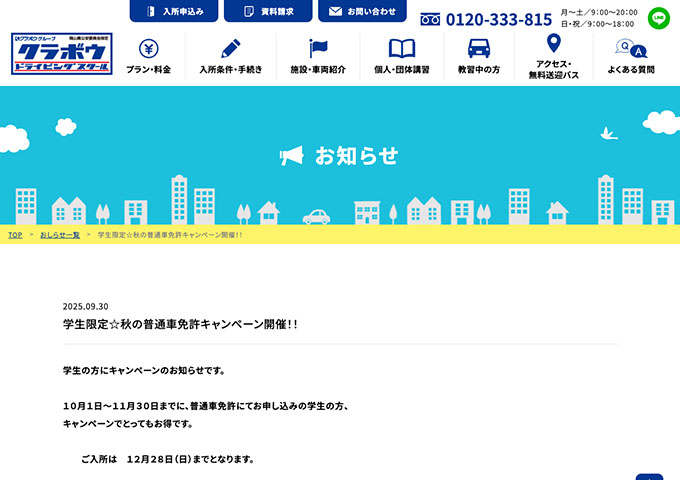Go to TOP in the breadcrumb
680x480 pixels.
pos(15,235)
